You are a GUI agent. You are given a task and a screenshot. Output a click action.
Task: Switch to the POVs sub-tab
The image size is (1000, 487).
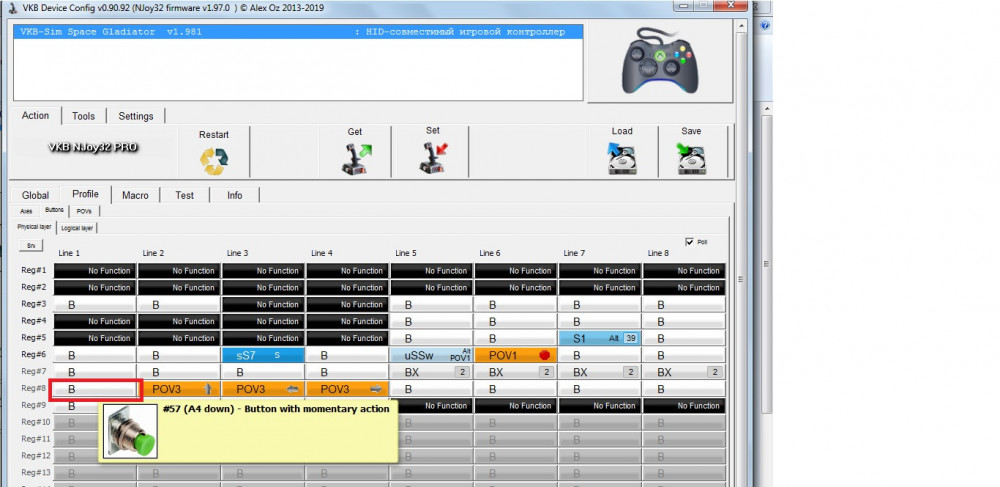pyautogui.click(x=84, y=211)
